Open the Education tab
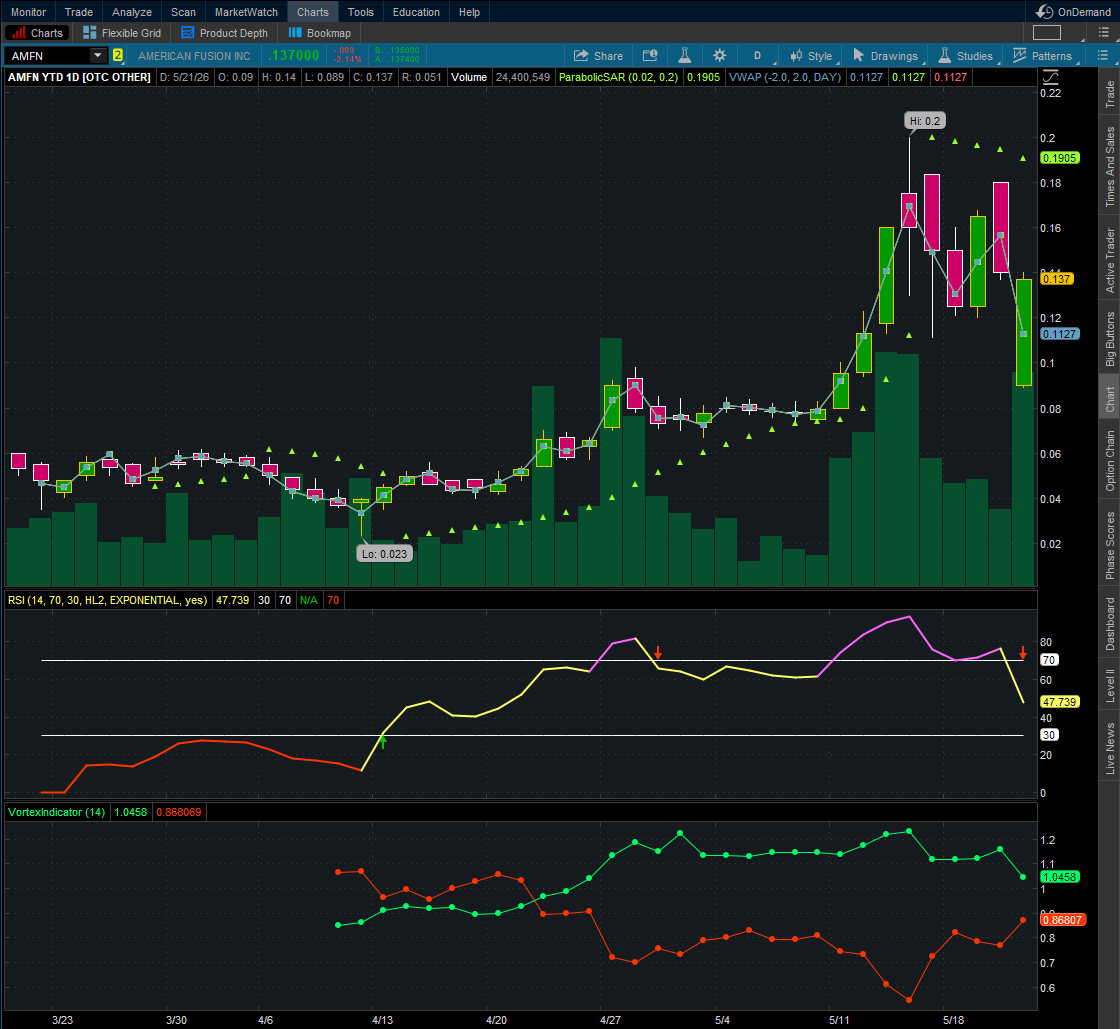 (416, 12)
